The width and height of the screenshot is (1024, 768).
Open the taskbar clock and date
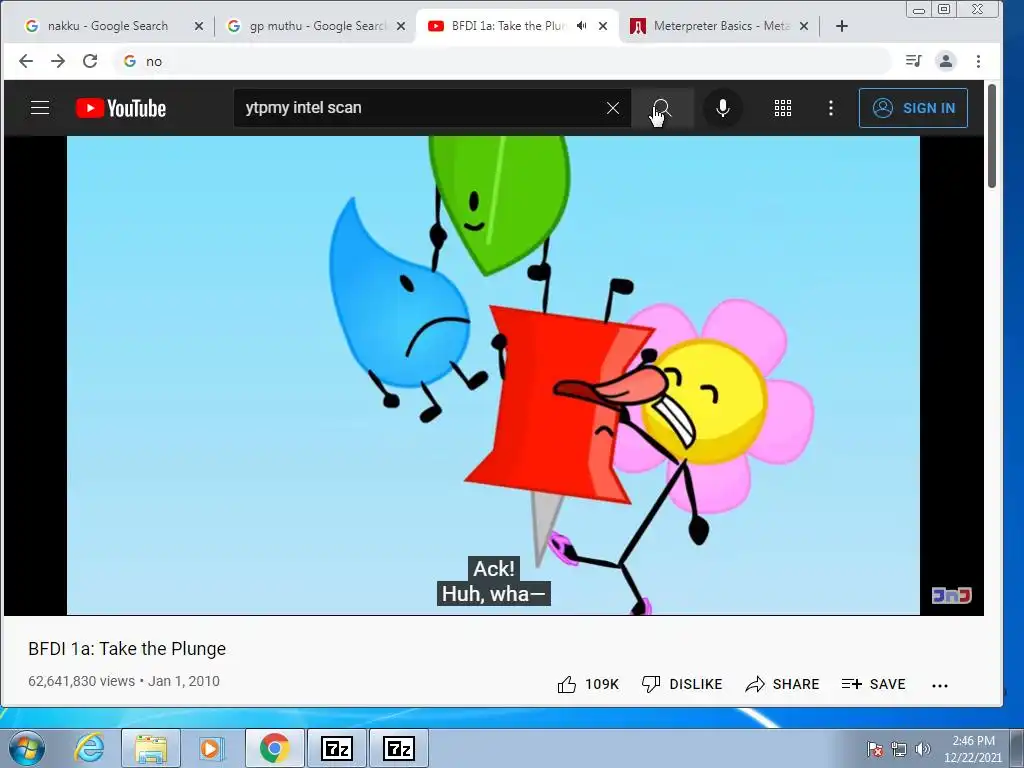pos(972,749)
